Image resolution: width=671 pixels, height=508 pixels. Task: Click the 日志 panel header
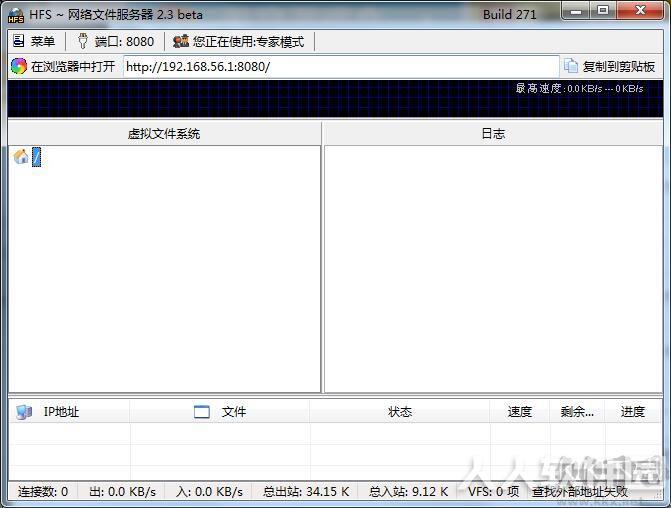click(493, 134)
